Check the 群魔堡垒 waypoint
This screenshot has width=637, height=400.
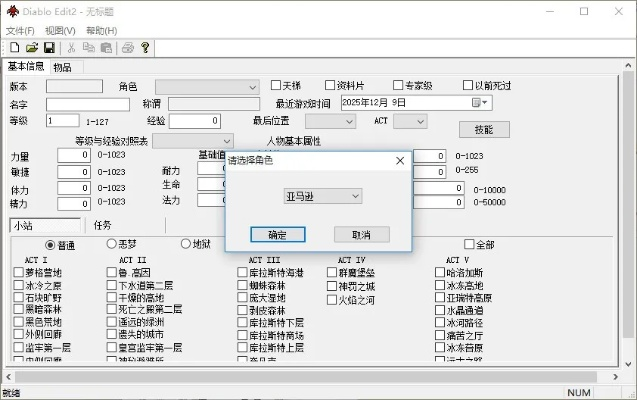point(332,272)
